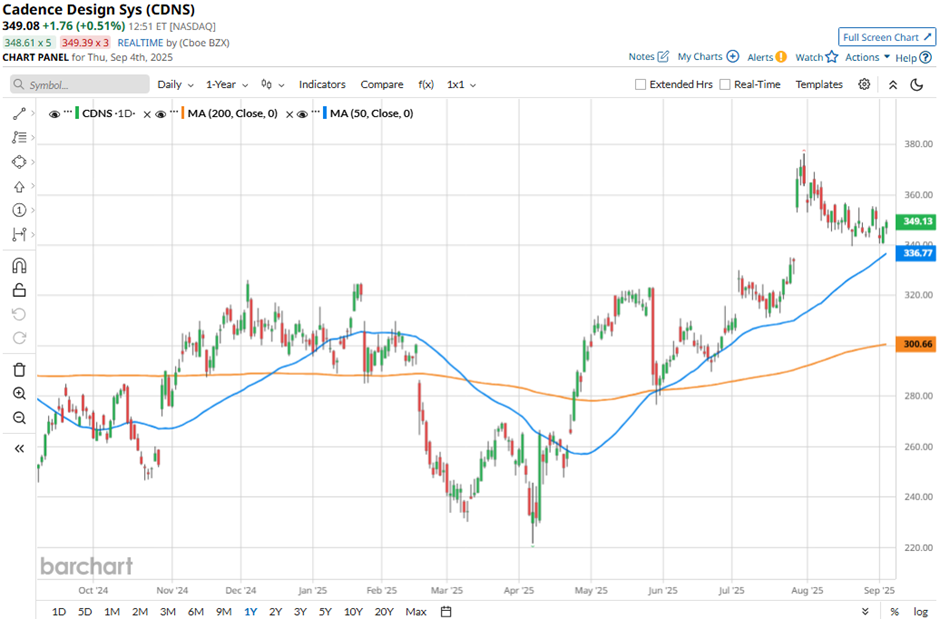This screenshot has width=940, height=619.
Task: Zoom in using the magnifier plus icon
Action: tap(19, 394)
